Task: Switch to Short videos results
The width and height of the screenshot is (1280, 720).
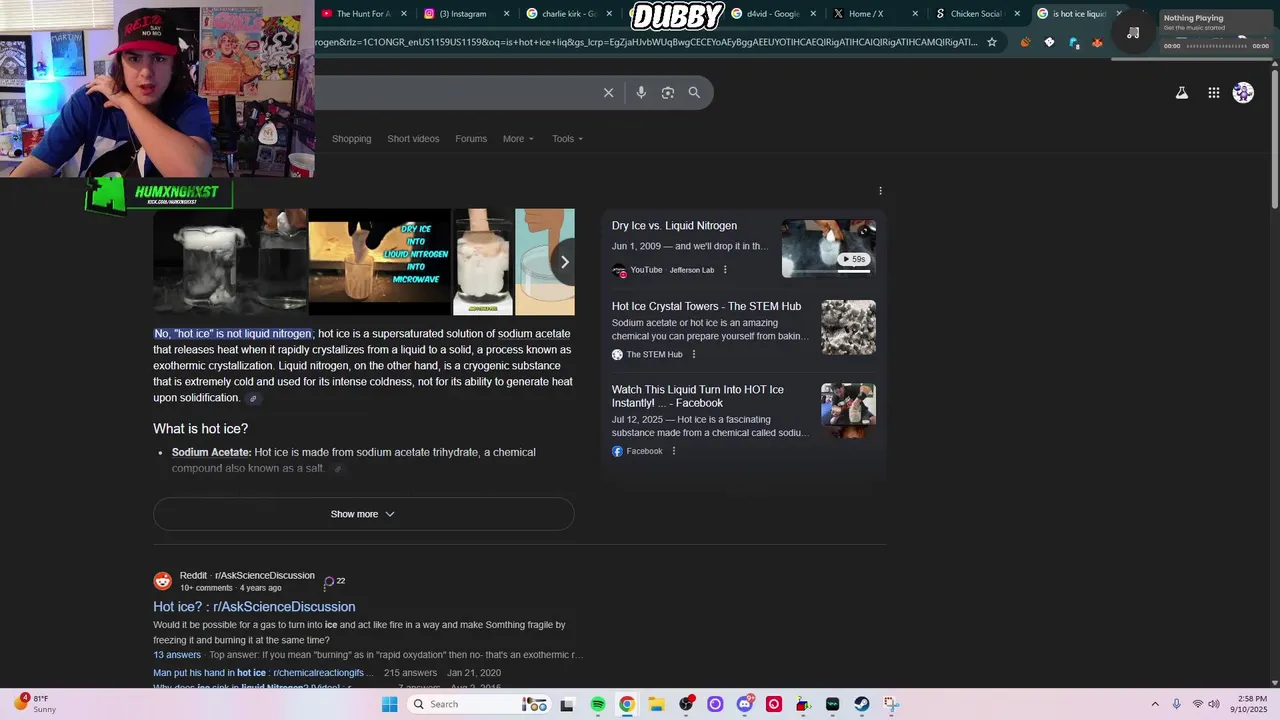Action: coord(413,139)
